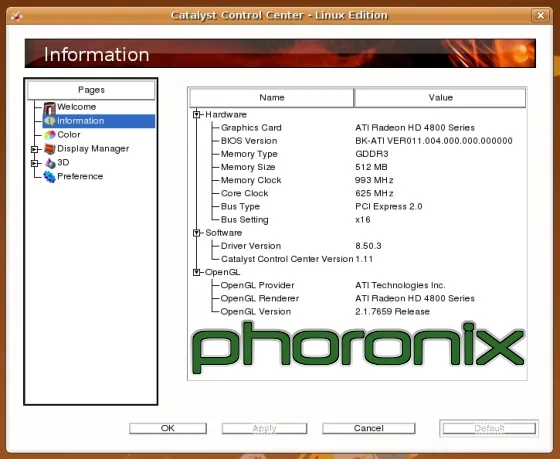The height and width of the screenshot is (459, 560).
Task: Click the Preference gear icon
Action: point(50,176)
